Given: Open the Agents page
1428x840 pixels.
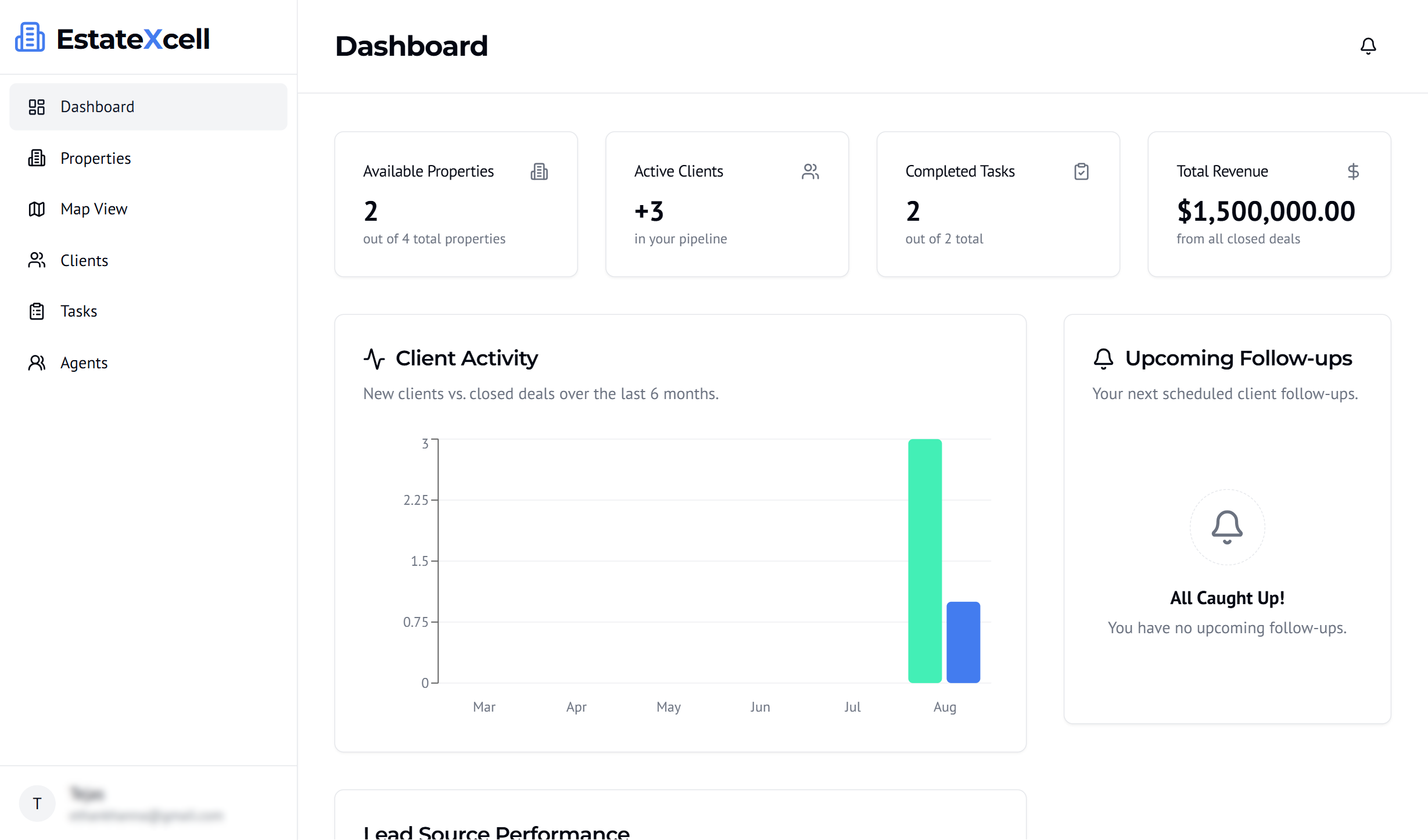Looking at the screenshot, I should [84, 362].
